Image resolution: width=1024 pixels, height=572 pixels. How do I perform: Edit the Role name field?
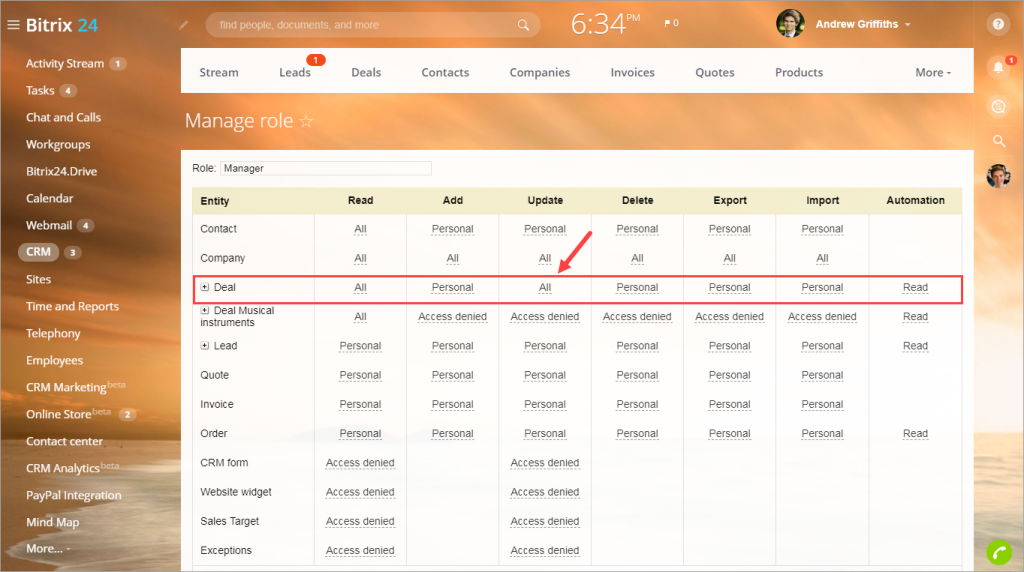pyautogui.click(x=326, y=168)
